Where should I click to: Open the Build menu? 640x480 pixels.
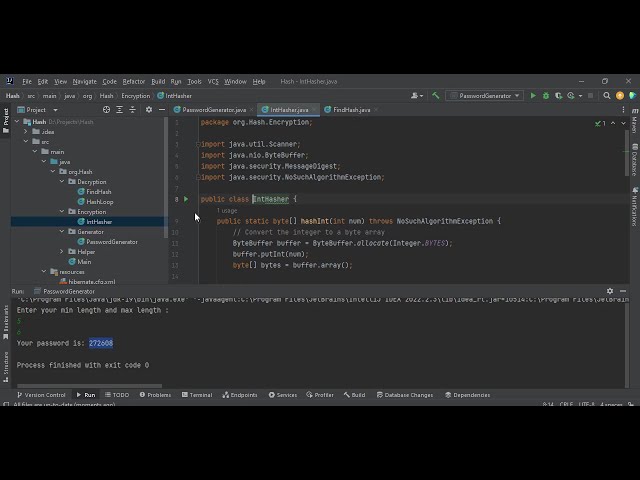pos(158,82)
